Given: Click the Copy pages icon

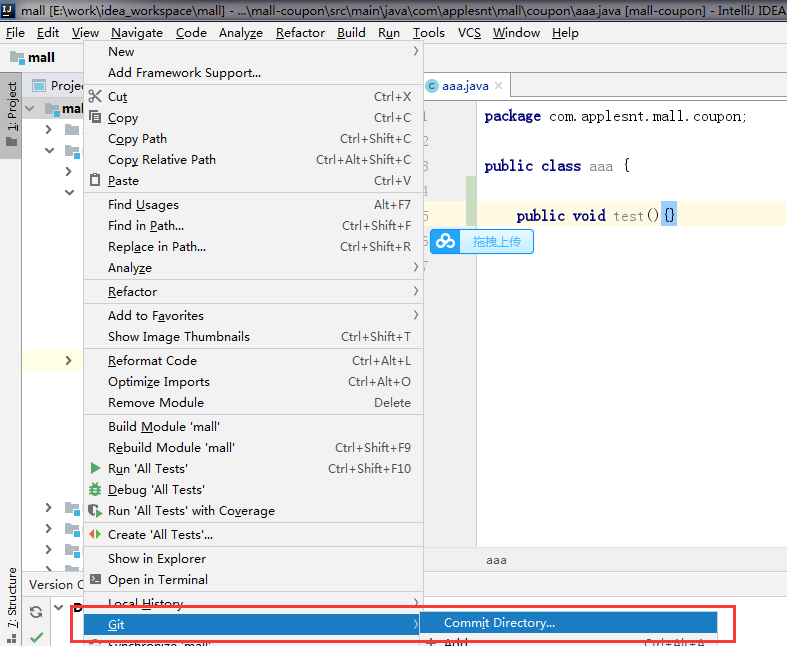Looking at the screenshot, I should (95, 117).
